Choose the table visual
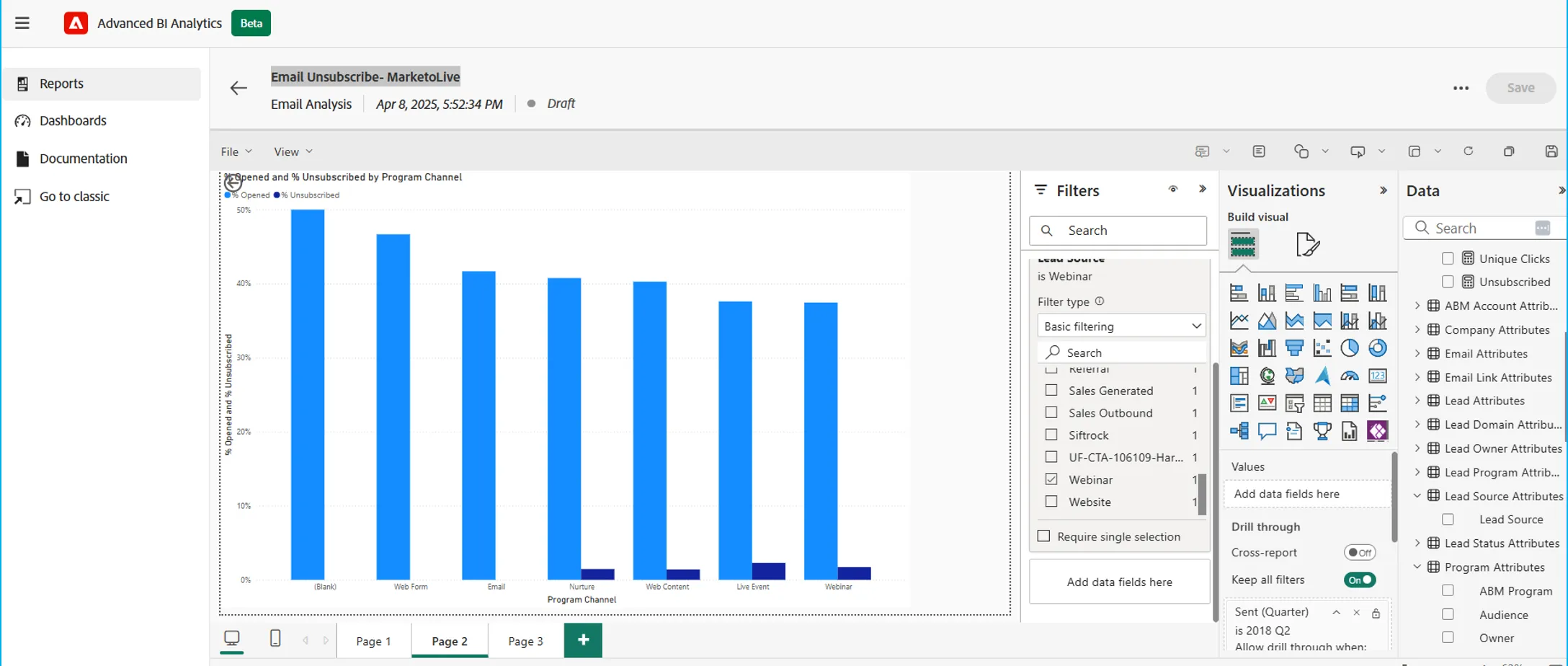The width and height of the screenshot is (1568, 666). [x=1322, y=403]
